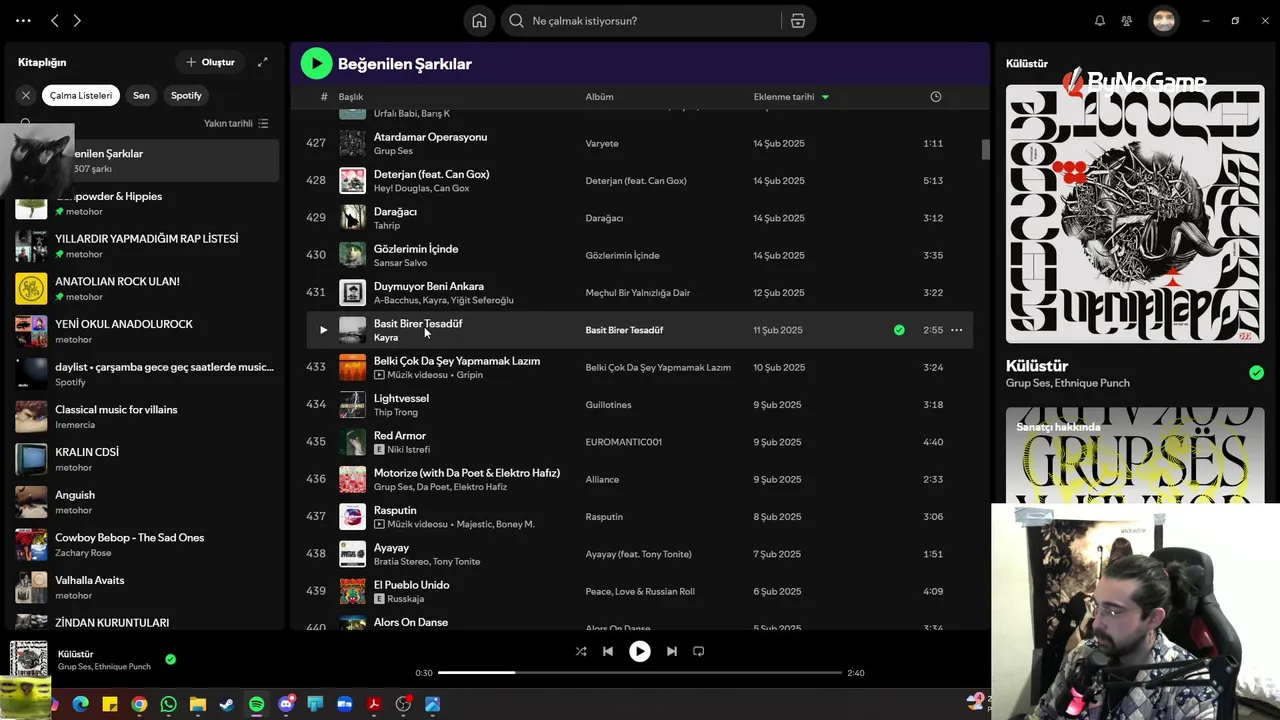
Task: Open Sticky Notes from the taskbar
Action: click(110, 705)
